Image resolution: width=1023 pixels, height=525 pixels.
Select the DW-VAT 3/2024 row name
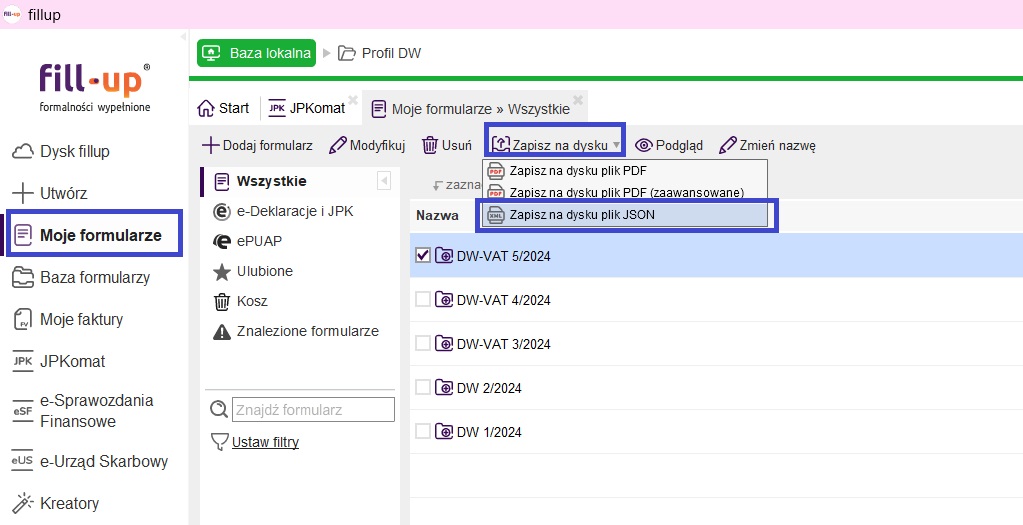point(504,344)
